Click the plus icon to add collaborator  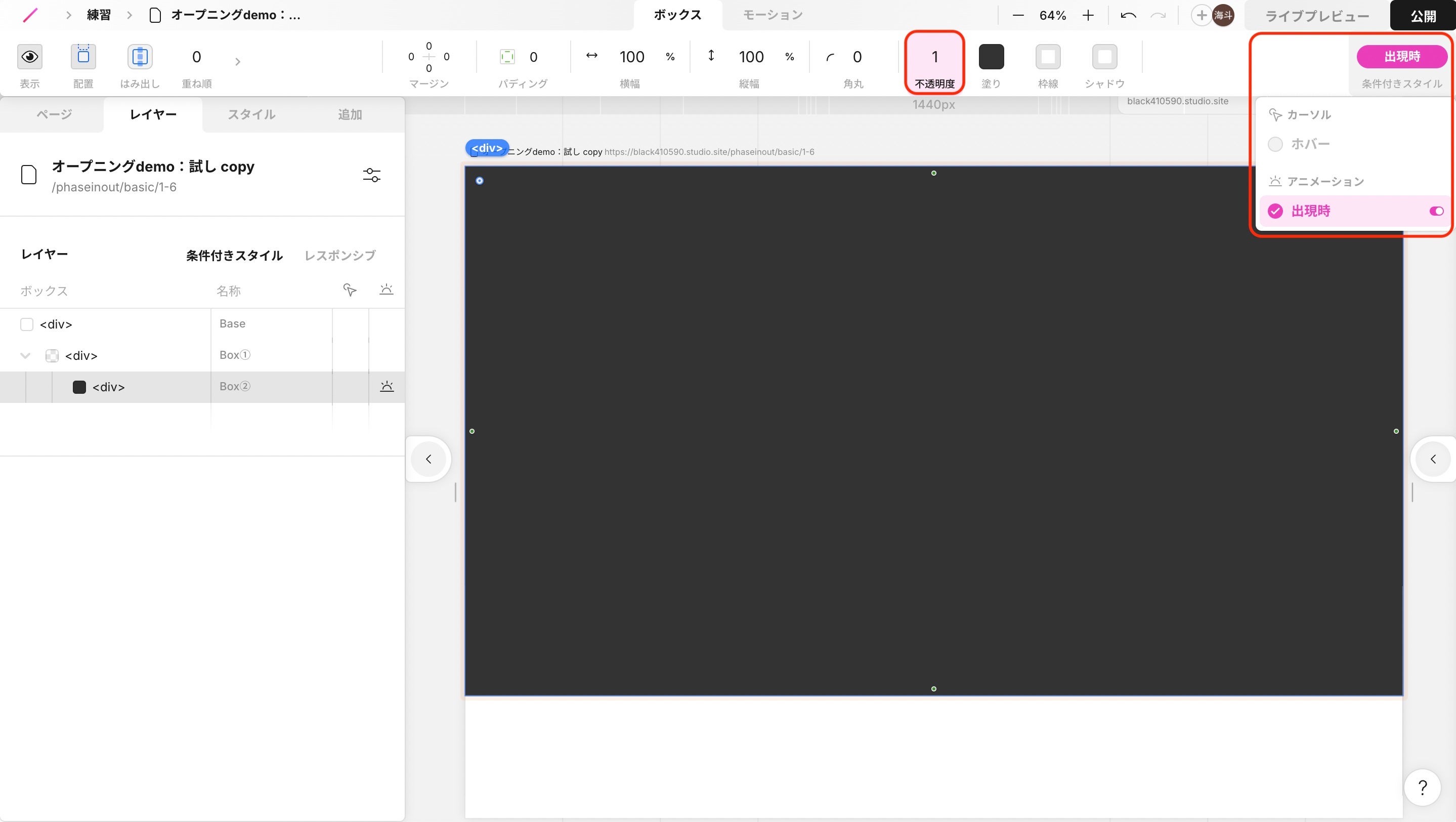pos(1202,15)
